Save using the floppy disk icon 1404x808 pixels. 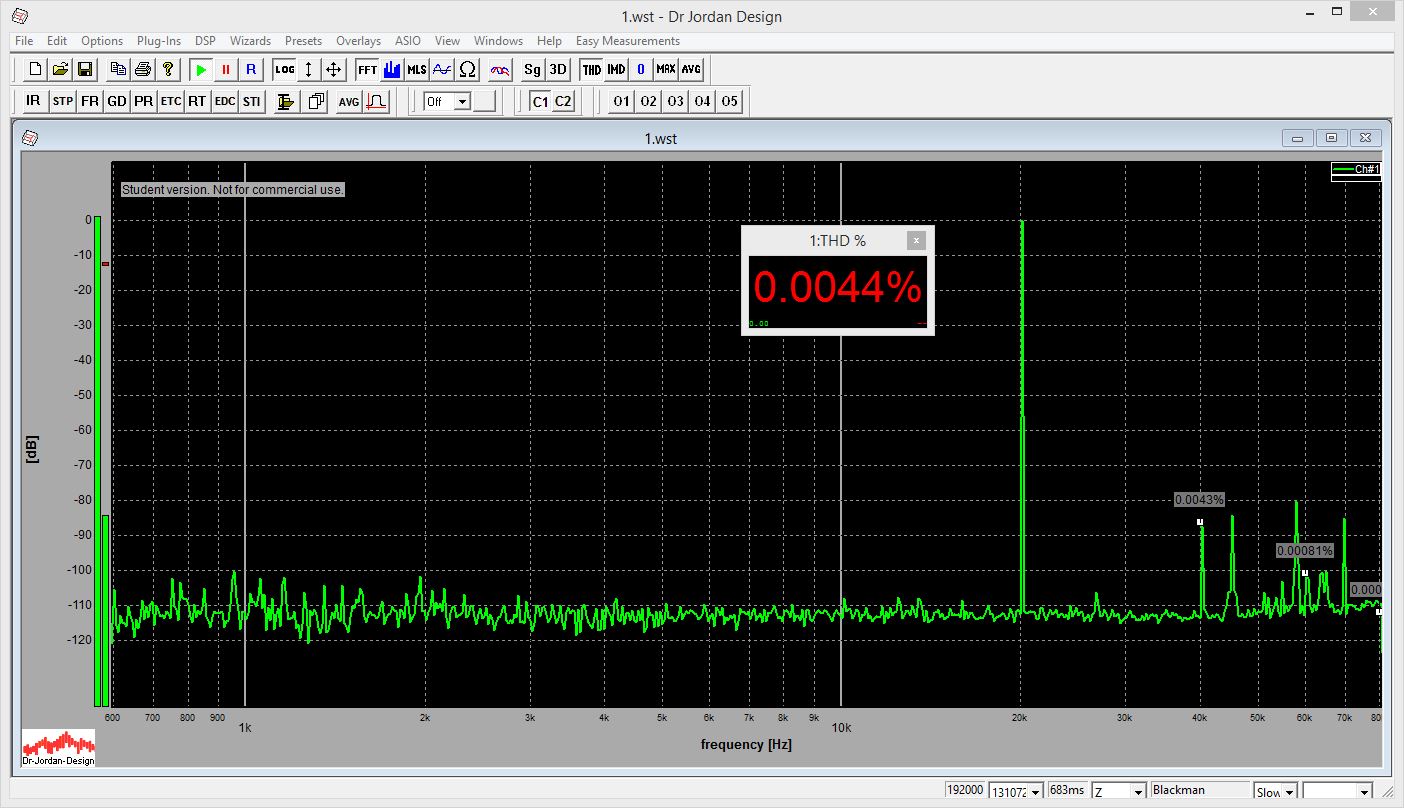(85, 70)
